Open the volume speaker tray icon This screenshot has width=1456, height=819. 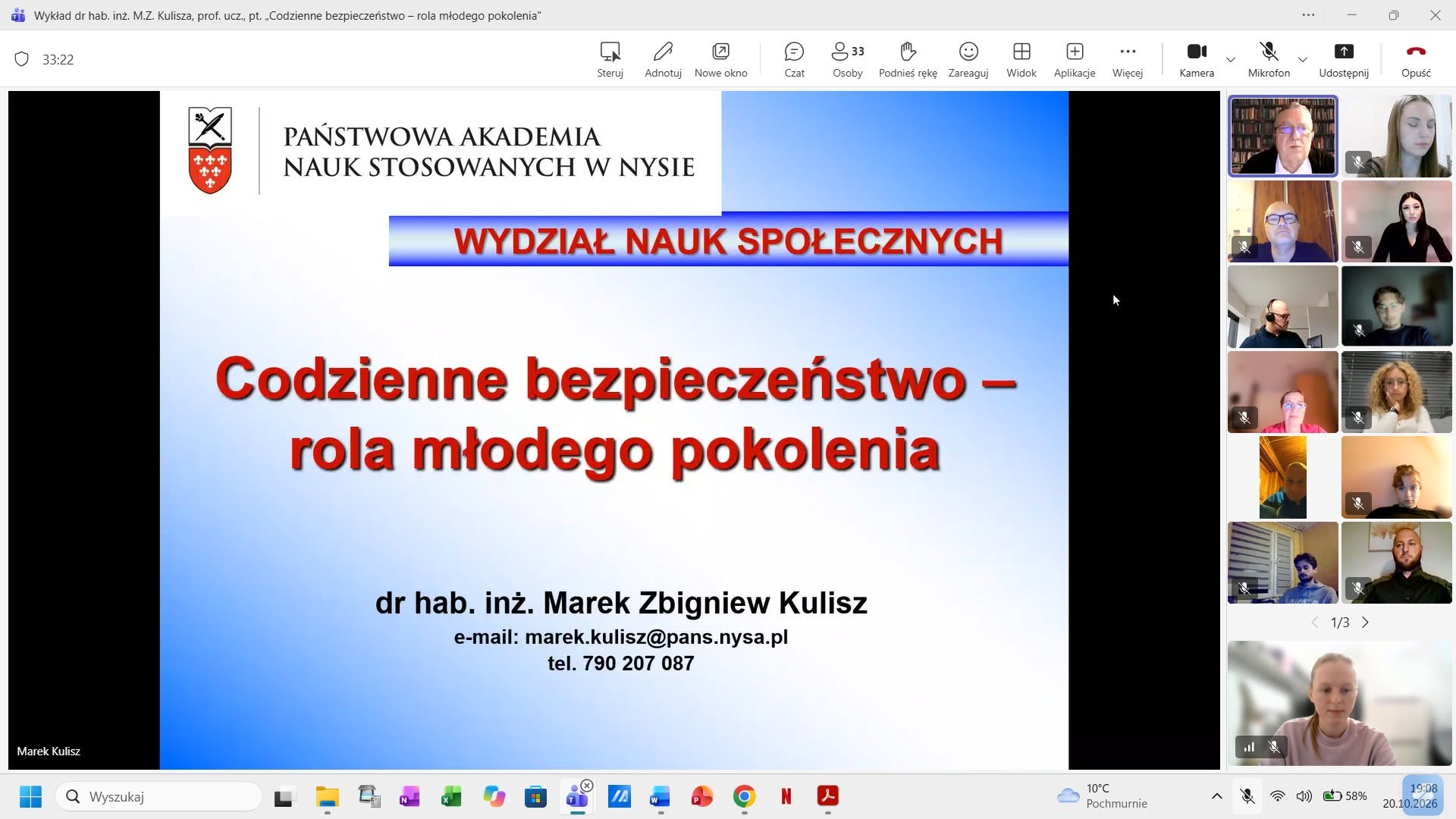click(1304, 796)
